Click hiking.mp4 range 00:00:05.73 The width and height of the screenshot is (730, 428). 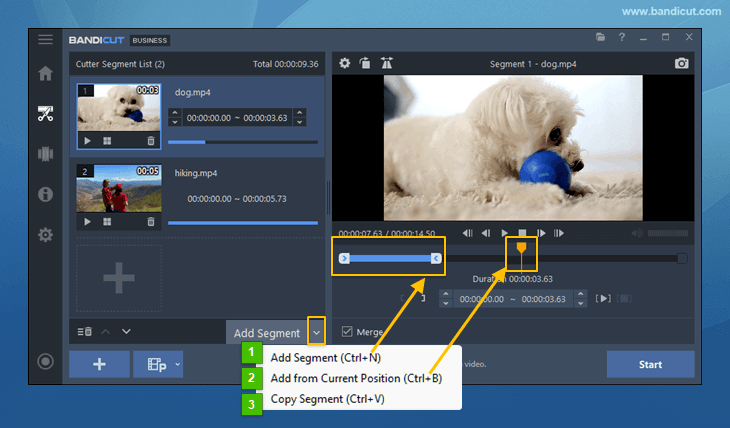point(264,199)
